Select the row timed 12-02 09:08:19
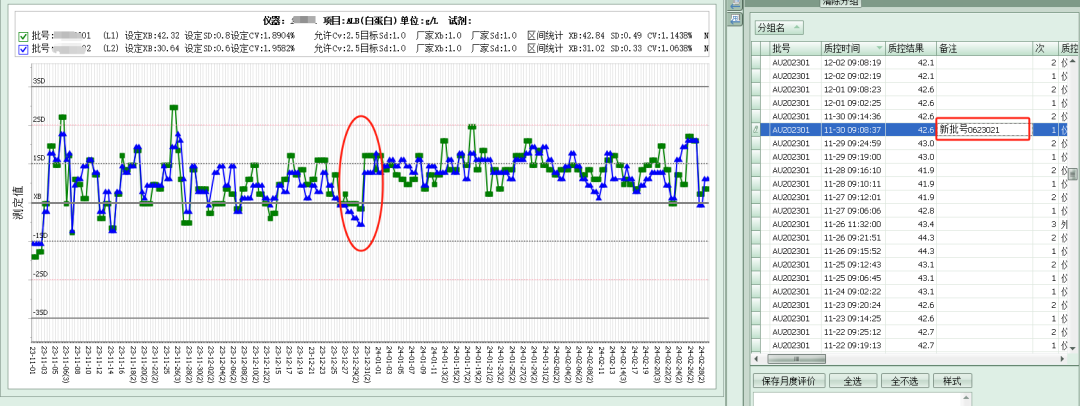Screen dimensions: 1080x406 coord(909,63)
